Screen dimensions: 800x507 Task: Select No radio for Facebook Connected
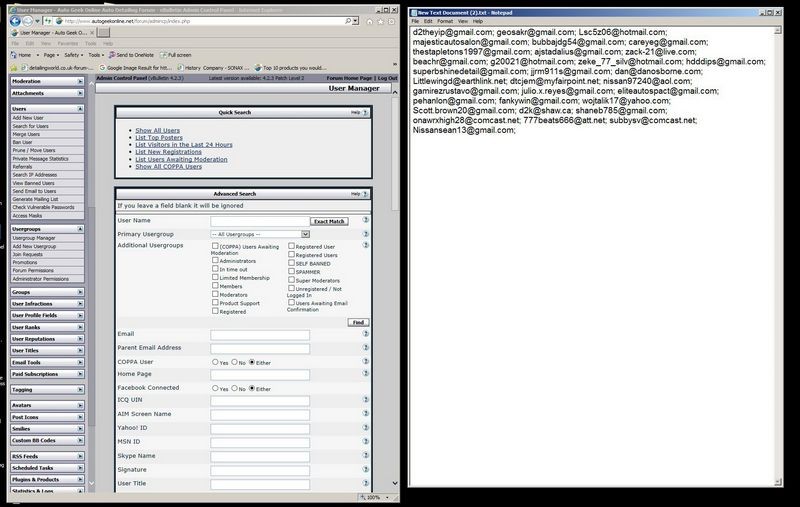234,388
